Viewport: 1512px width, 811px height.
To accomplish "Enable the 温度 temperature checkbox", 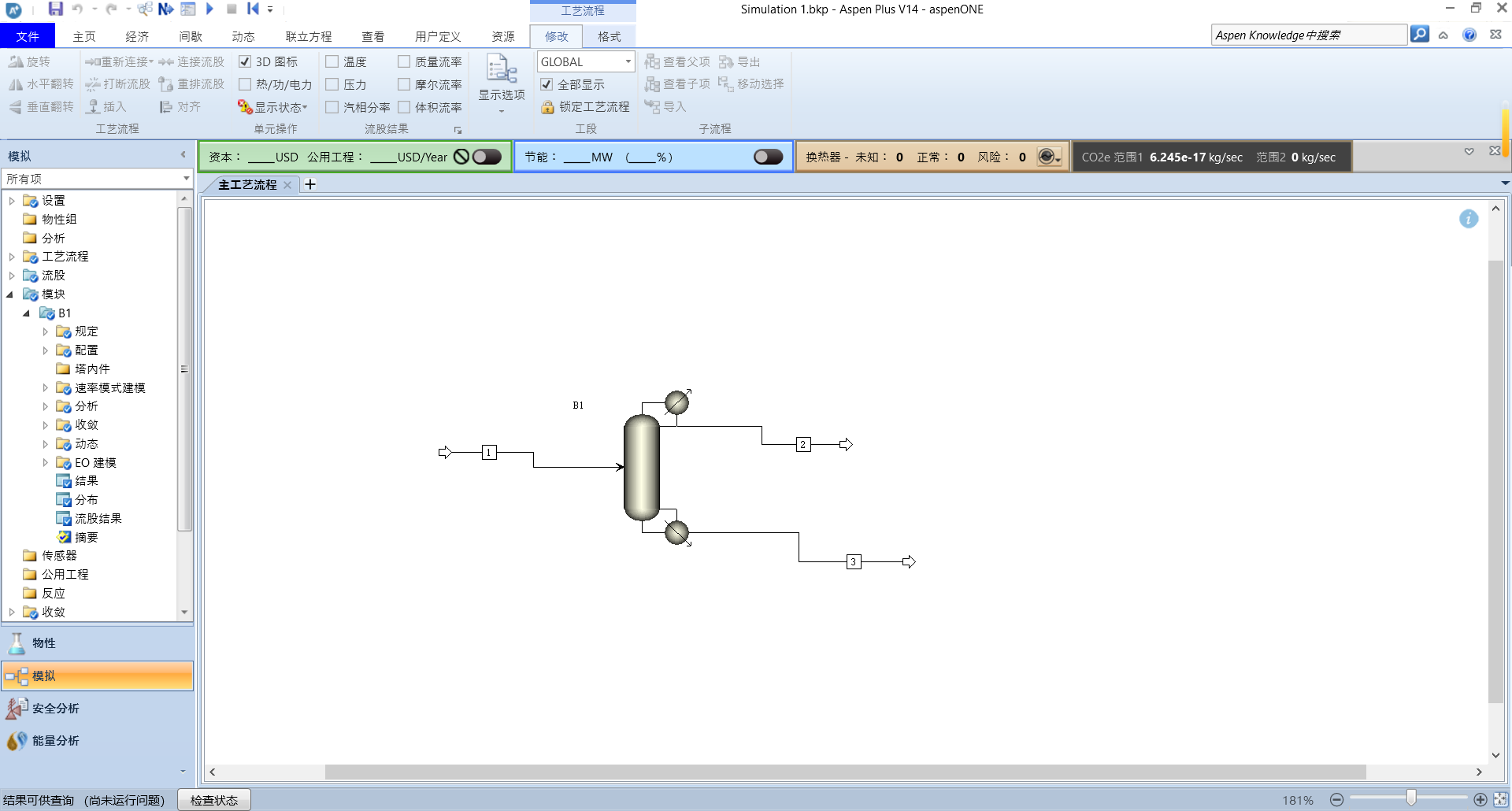I will point(332,61).
